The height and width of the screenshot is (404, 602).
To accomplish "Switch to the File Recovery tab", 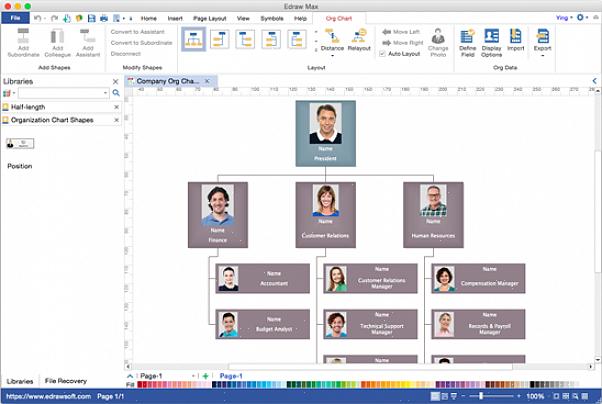I will [65, 381].
